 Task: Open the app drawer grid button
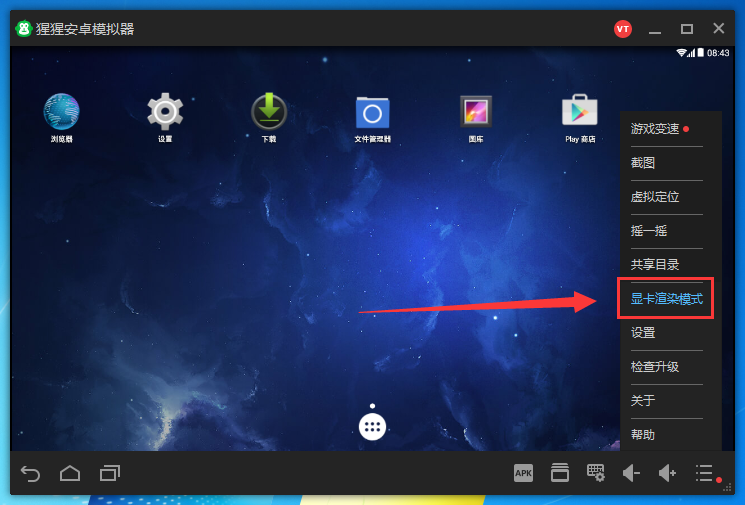[x=372, y=427]
